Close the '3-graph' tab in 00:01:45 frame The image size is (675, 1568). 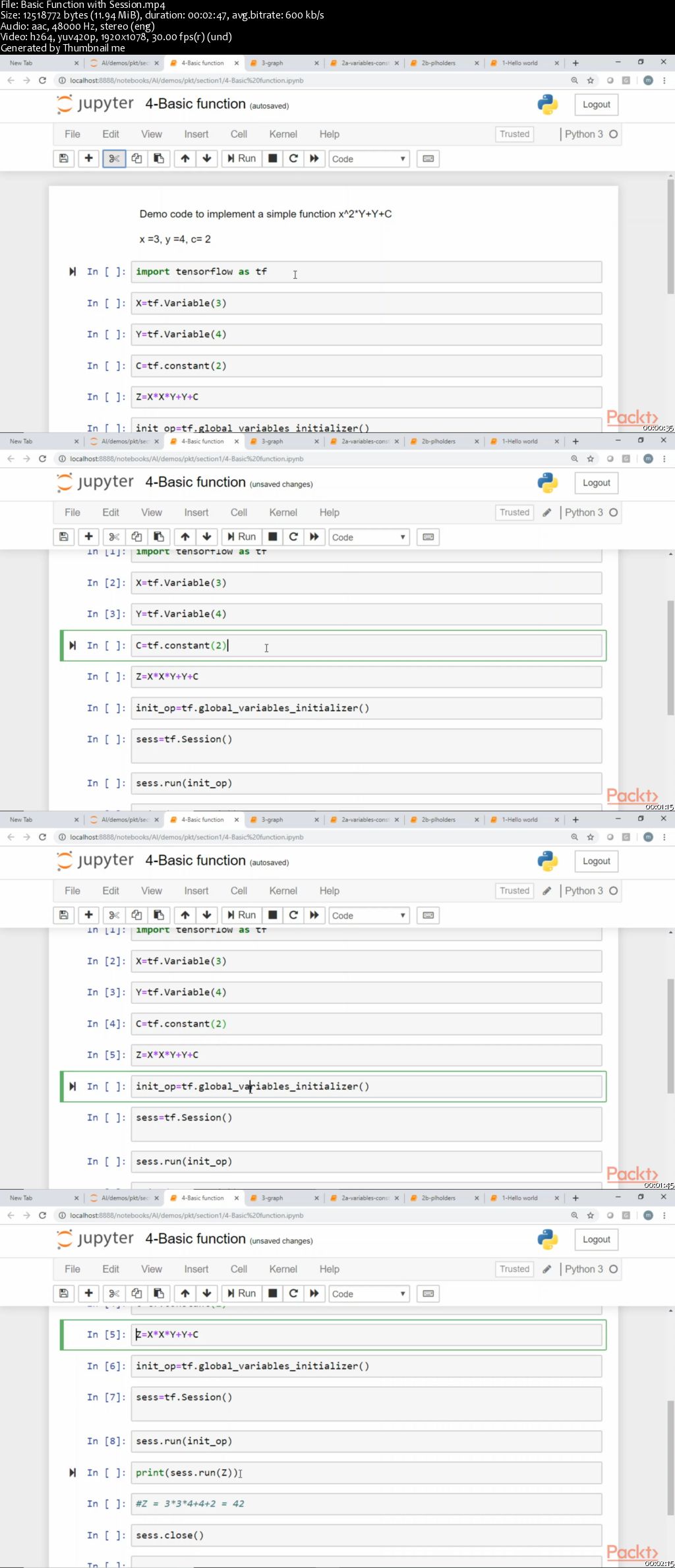coord(316,820)
